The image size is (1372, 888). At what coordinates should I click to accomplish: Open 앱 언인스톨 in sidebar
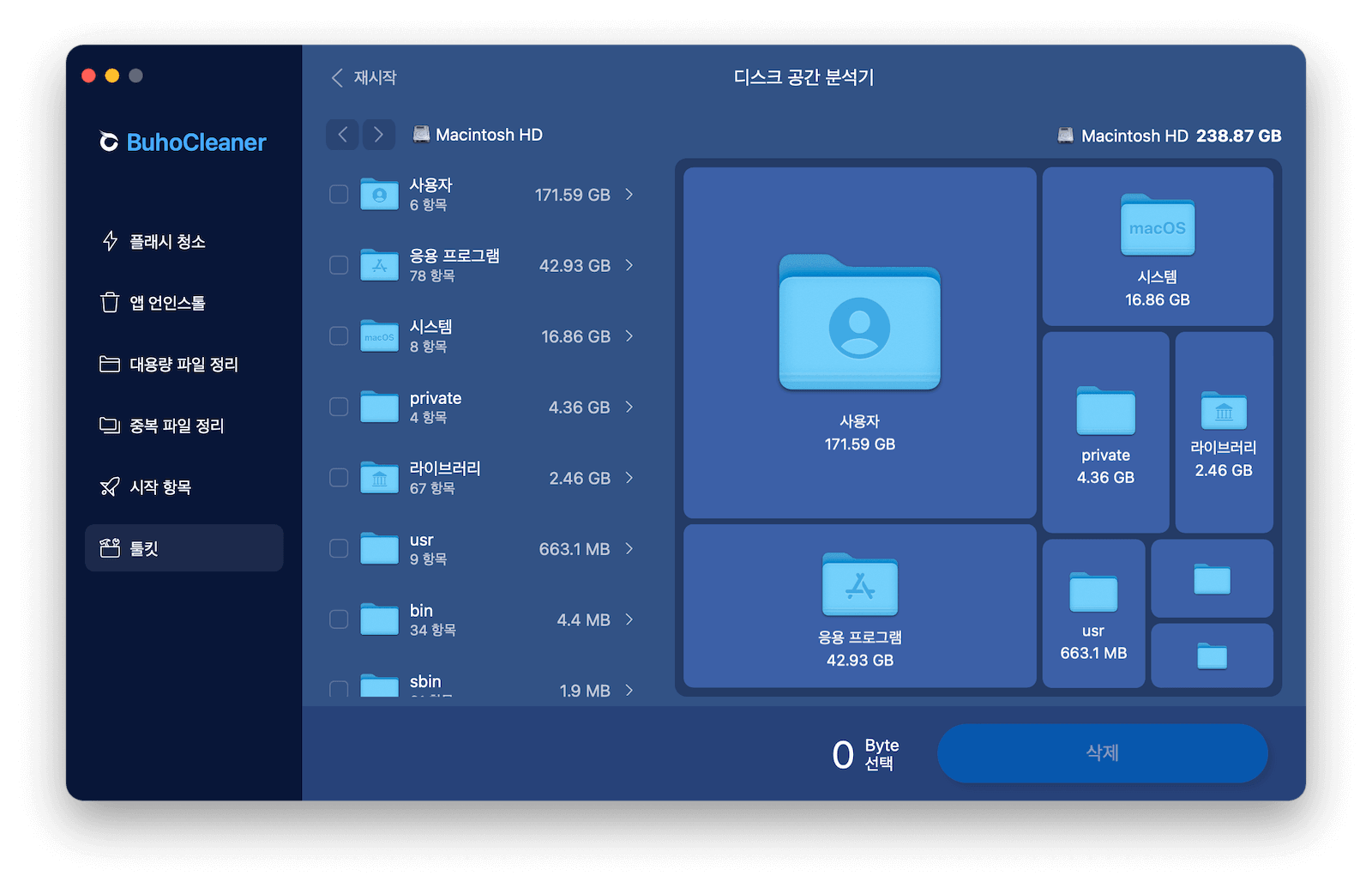184,302
